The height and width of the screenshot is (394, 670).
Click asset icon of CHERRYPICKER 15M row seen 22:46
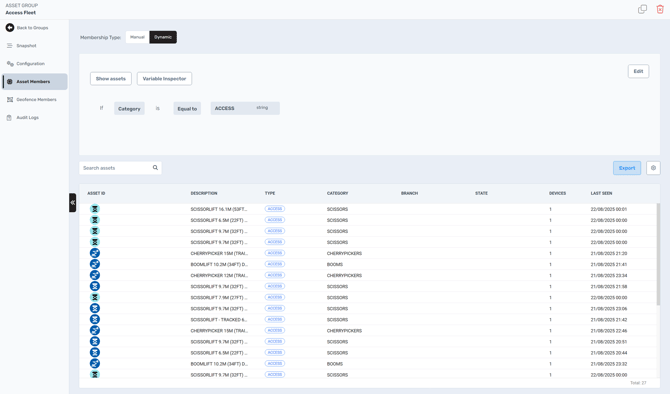tap(95, 330)
